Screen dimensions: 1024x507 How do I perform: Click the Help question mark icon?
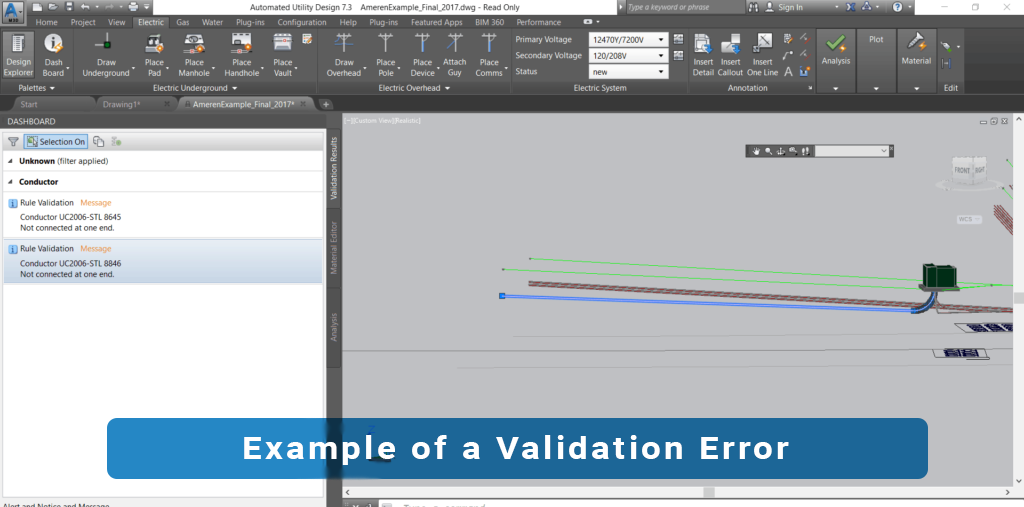pyautogui.click(x=897, y=7)
